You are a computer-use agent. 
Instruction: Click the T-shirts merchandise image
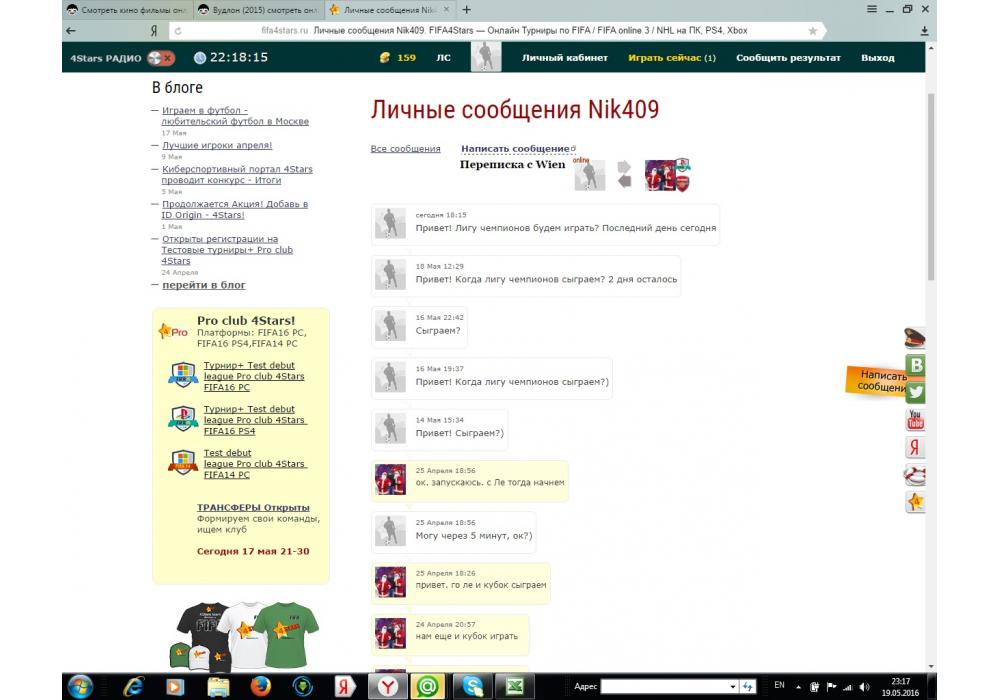click(242, 635)
